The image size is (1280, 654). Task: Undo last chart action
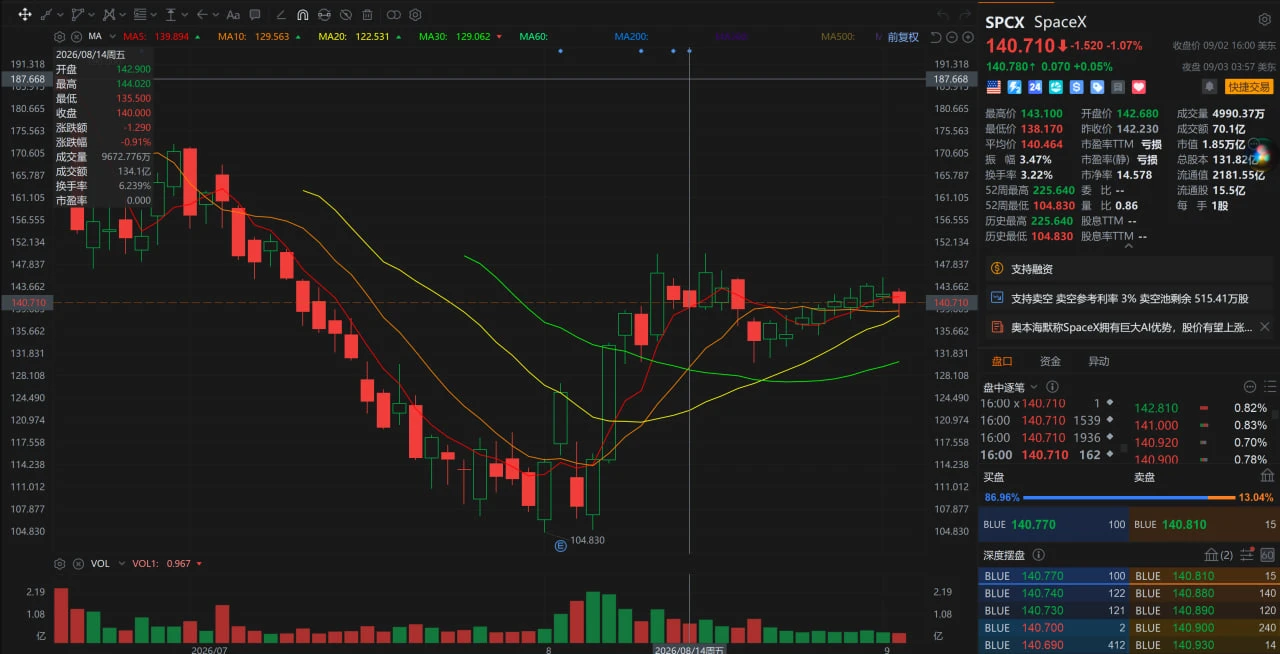point(943,15)
